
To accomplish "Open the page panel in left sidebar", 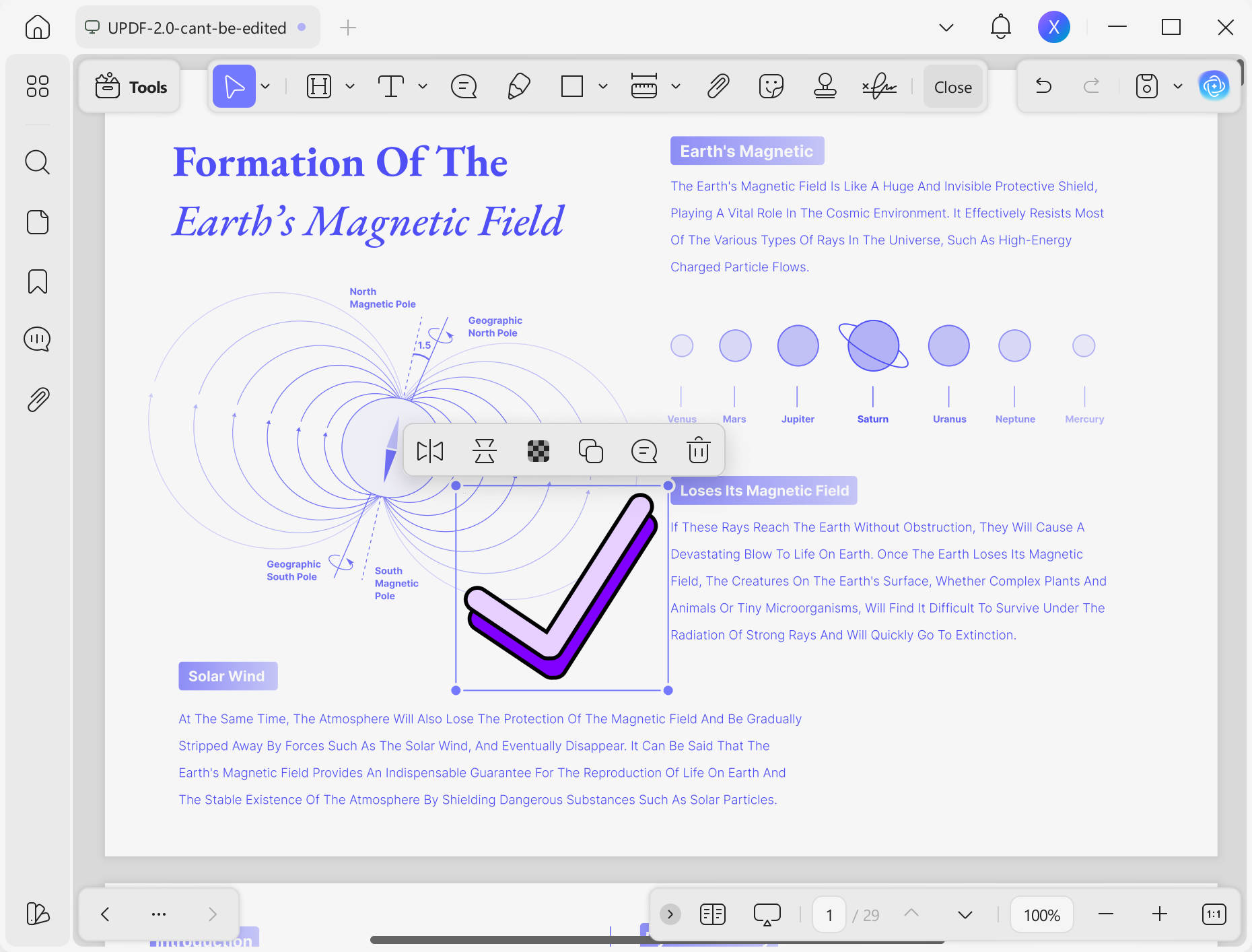I will (38, 222).
